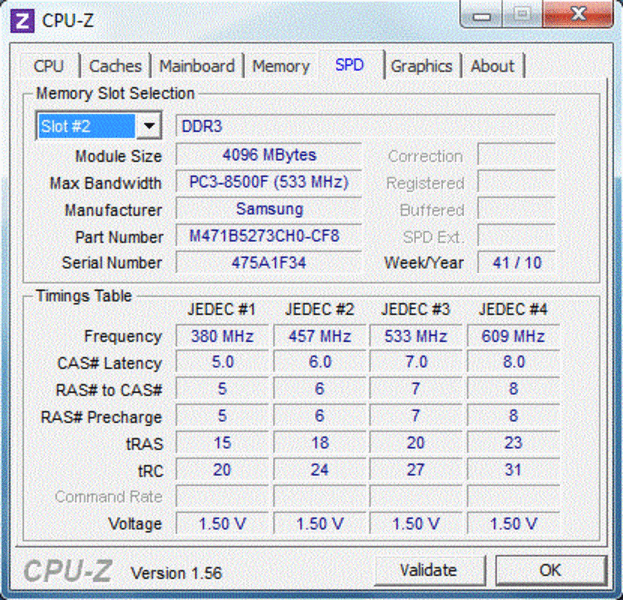Click the Version 1.56 label
The height and width of the screenshot is (600, 623).
[176, 573]
